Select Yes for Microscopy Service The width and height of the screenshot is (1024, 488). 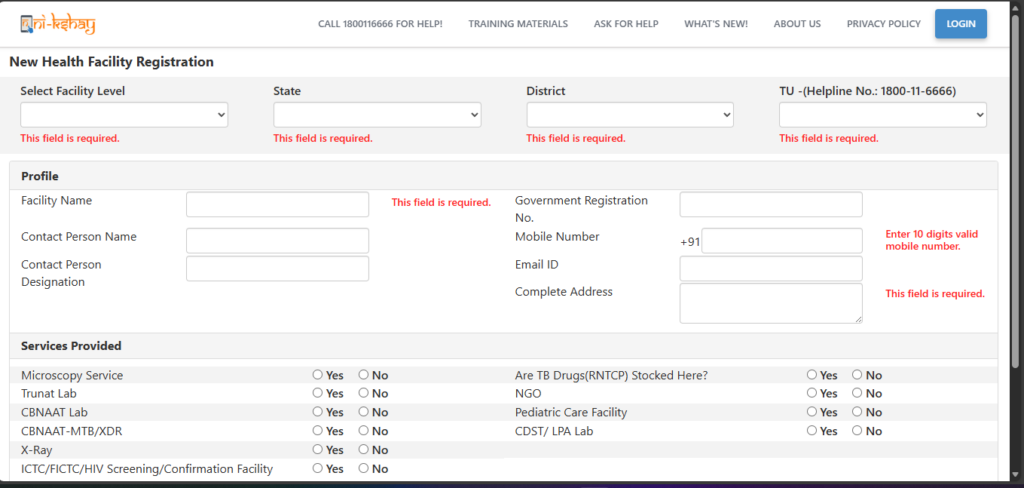tap(318, 375)
